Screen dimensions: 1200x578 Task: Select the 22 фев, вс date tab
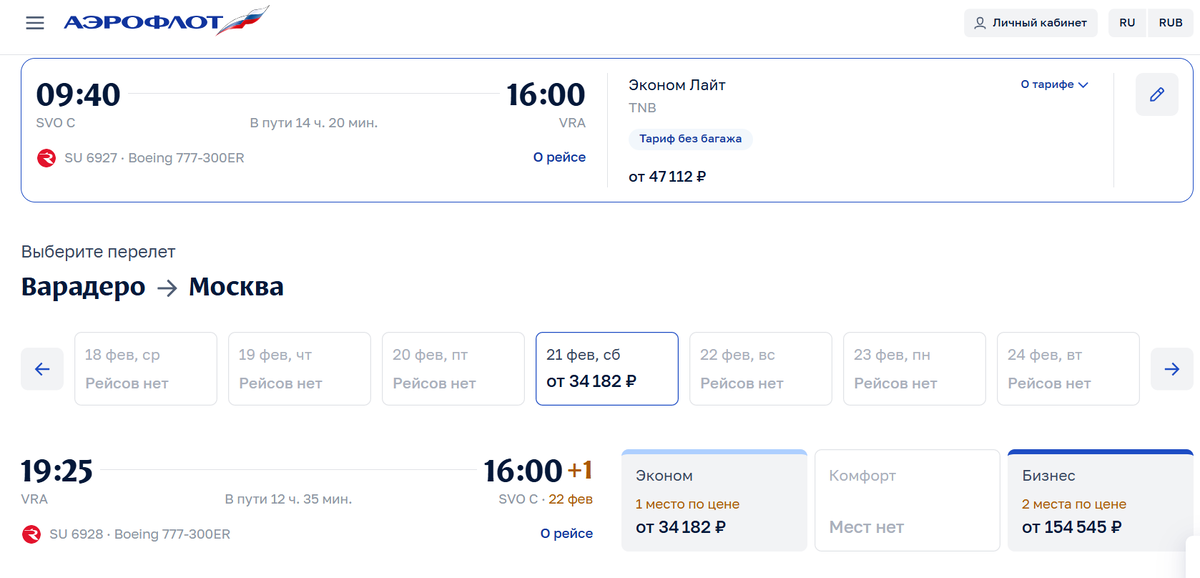(760, 369)
